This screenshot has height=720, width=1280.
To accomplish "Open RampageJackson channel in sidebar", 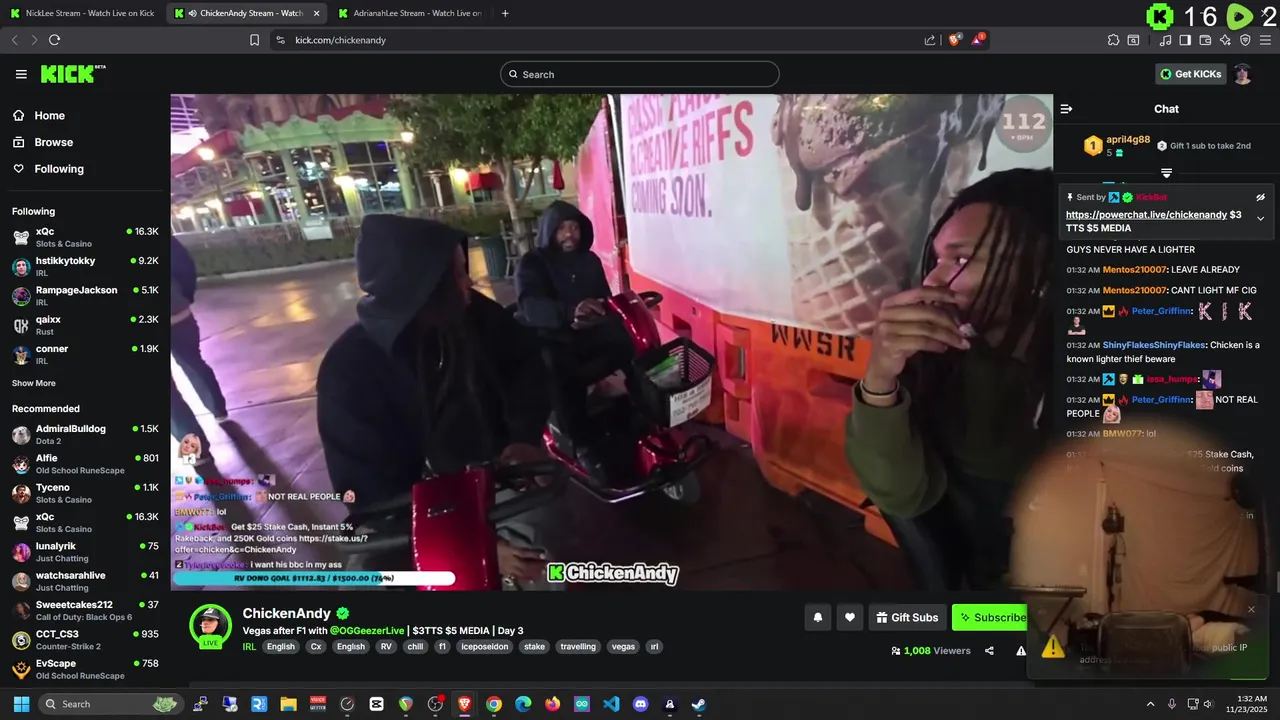I will [x=85, y=295].
